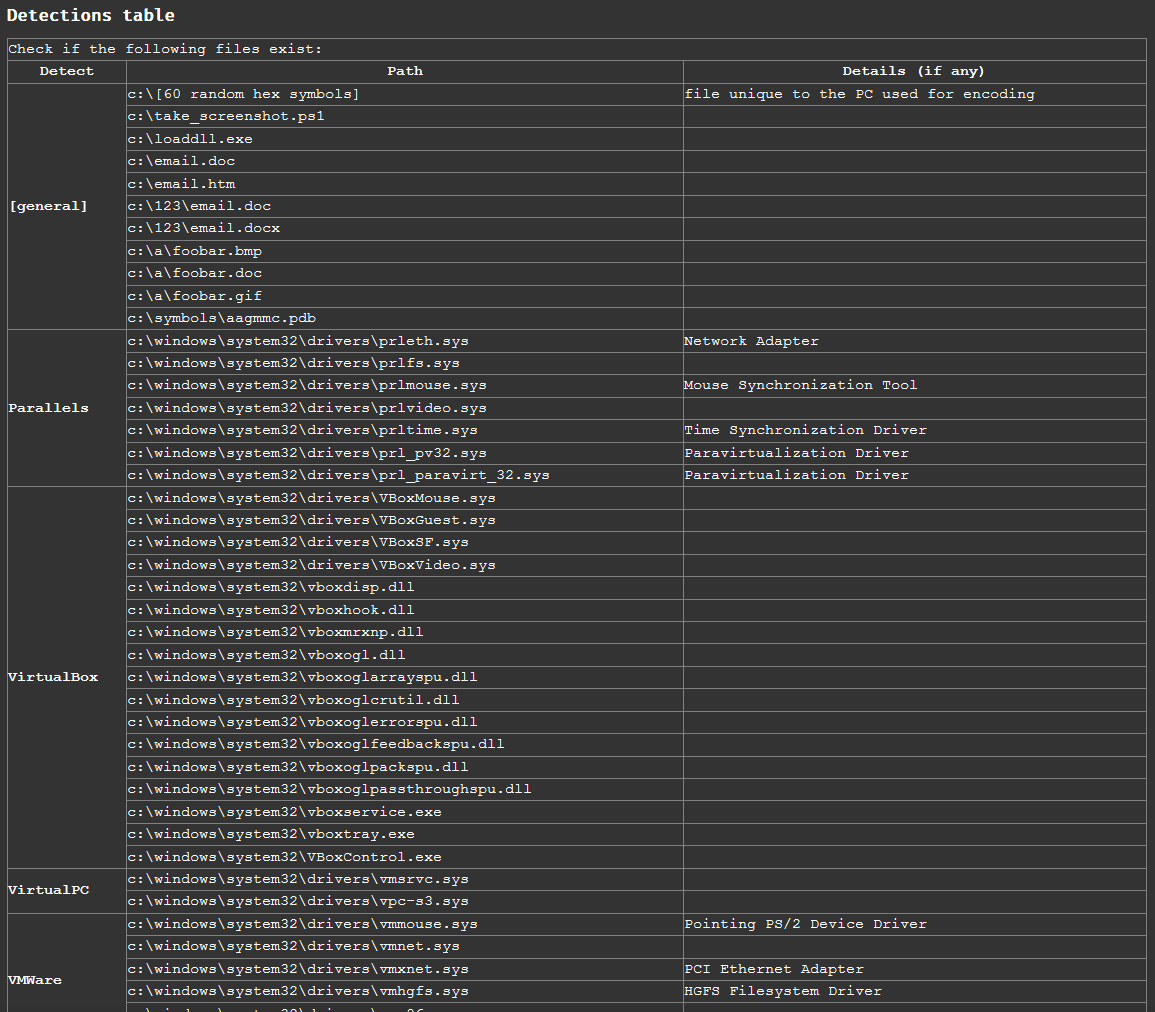The width and height of the screenshot is (1155, 1012).
Task: Click the VBoxGuest.sys driver path
Action: (311, 520)
